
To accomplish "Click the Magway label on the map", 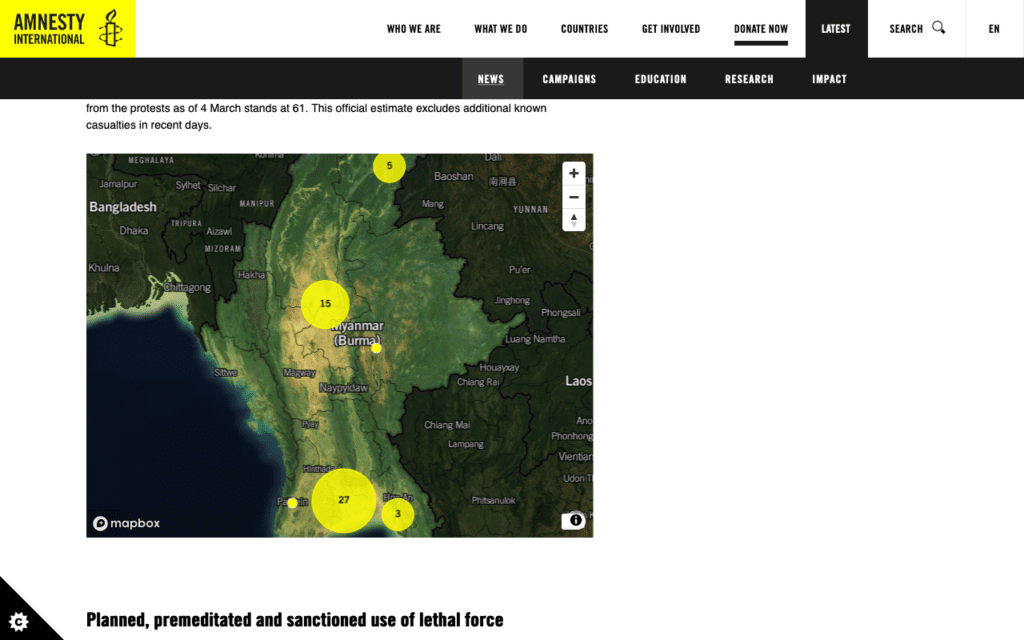I will pos(300,373).
